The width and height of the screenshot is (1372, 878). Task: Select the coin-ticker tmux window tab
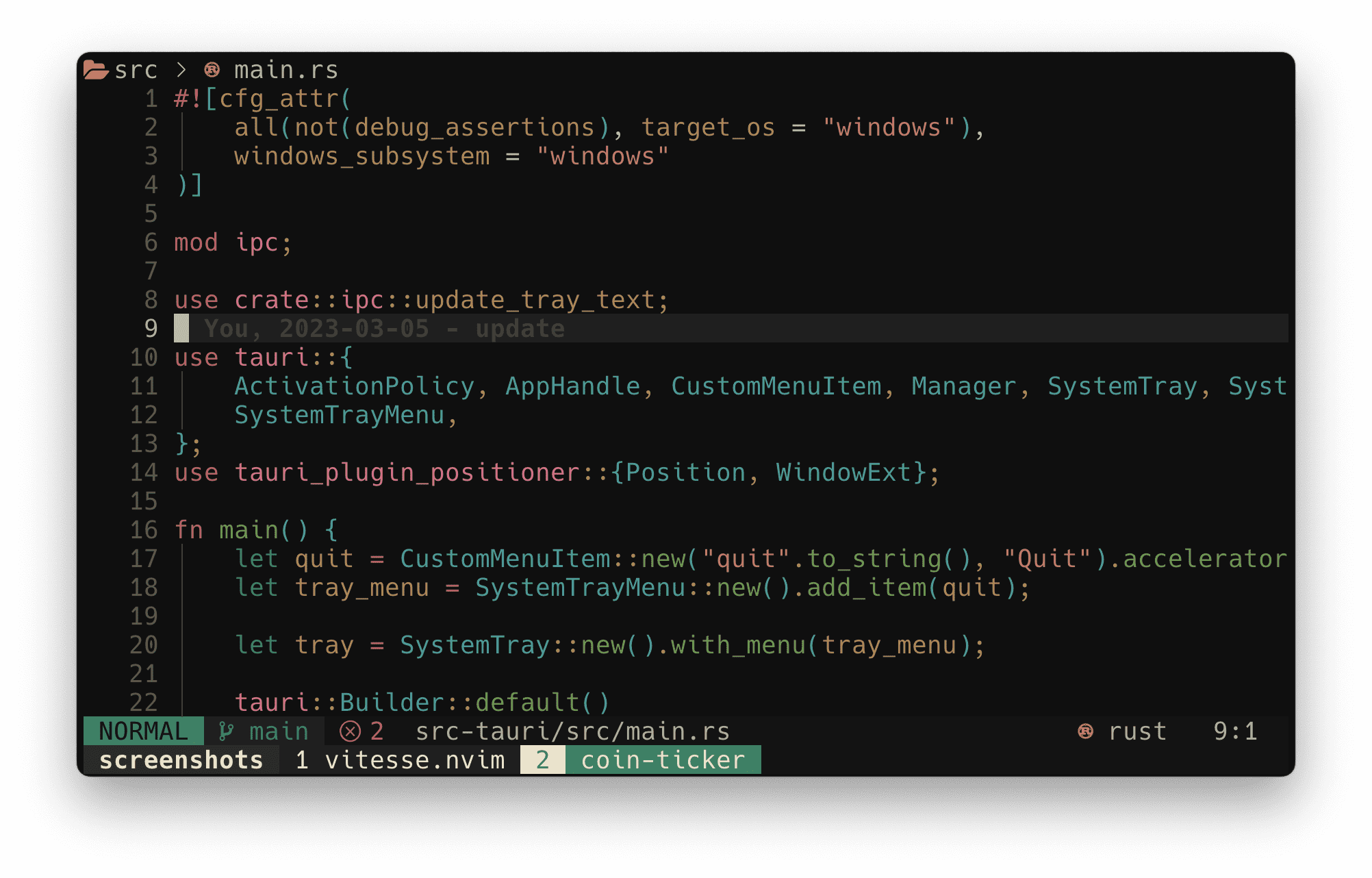click(x=662, y=760)
